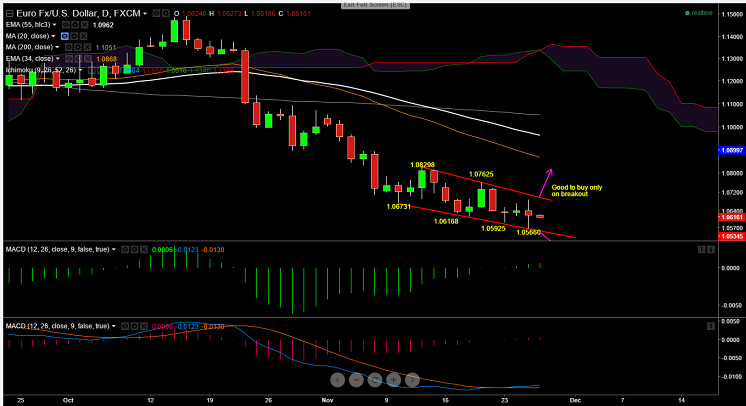This screenshot has height=406, width=746.
Task: Collapse the legend with the Euro Fx box icon
Action: click(9, 13)
